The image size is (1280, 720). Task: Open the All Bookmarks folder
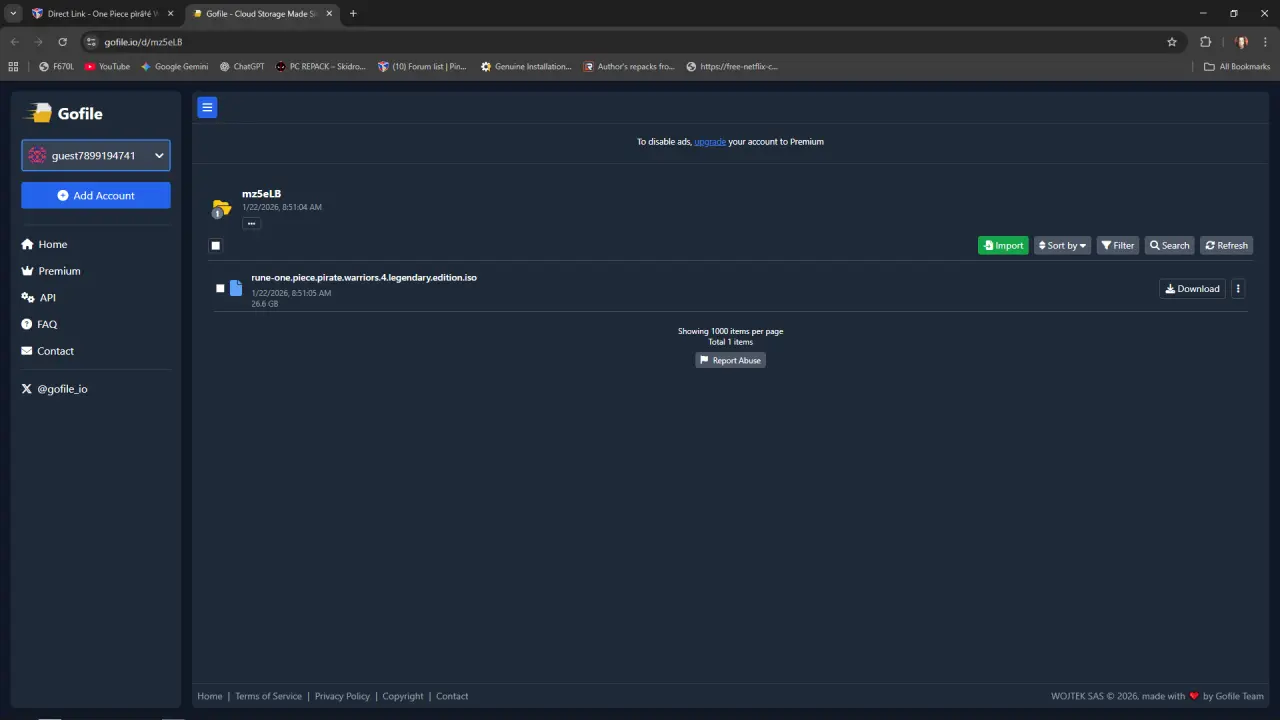tap(1237, 67)
